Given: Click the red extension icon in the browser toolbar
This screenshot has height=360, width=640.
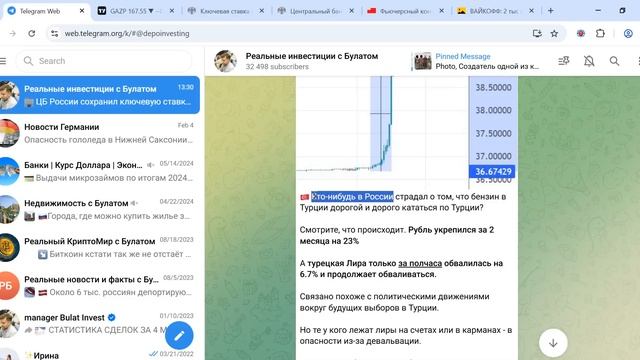Looking at the screenshot, I should 581,33.
